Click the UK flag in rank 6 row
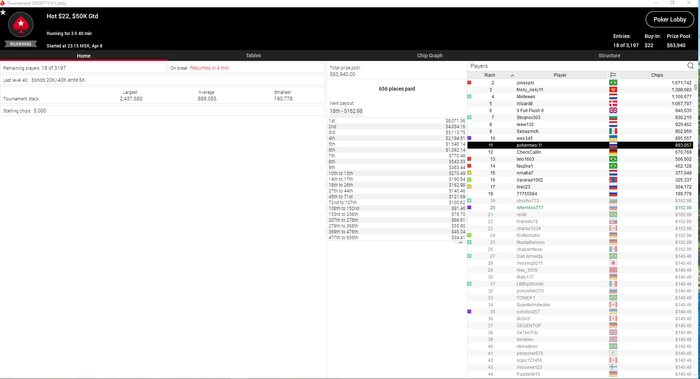700x379 pixels. [x=613, y=110]
